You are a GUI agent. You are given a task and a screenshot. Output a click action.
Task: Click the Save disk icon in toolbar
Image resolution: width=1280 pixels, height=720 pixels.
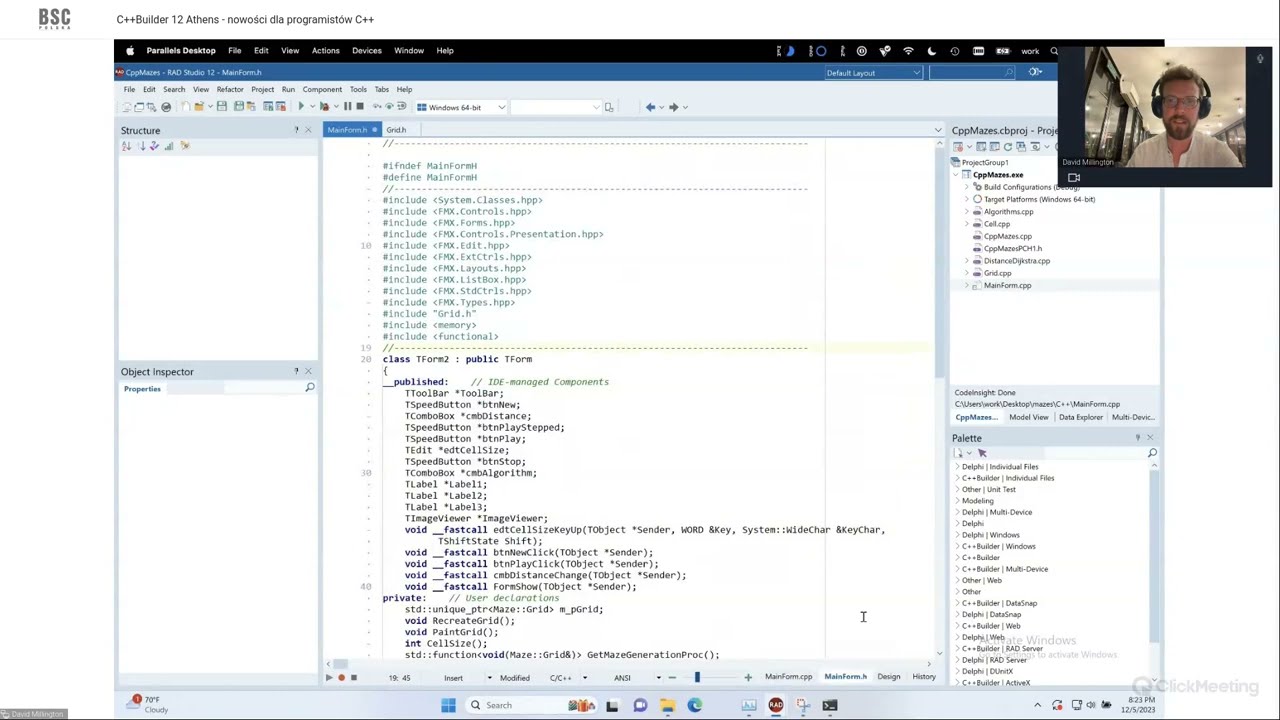[221, 107]
